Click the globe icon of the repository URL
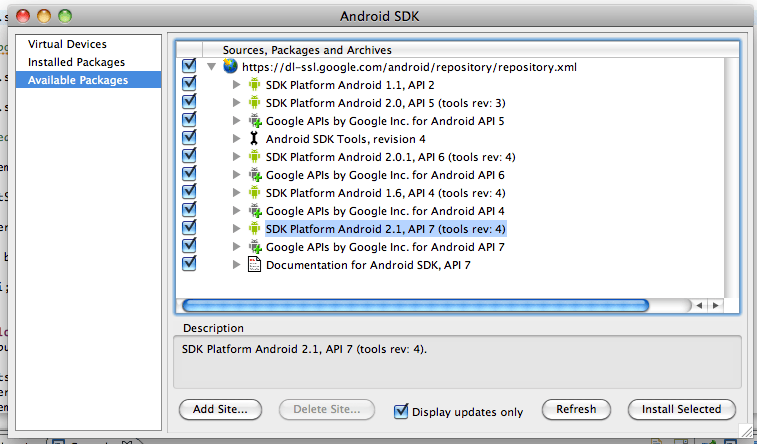757x444 pixels. [230, 66]
